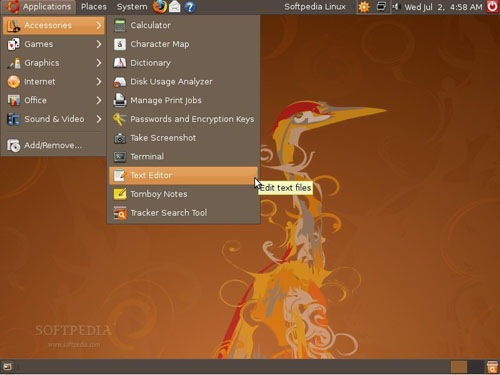
Task: Expand the Sound & Video submenu arrow
Action: tap(99, 119)
